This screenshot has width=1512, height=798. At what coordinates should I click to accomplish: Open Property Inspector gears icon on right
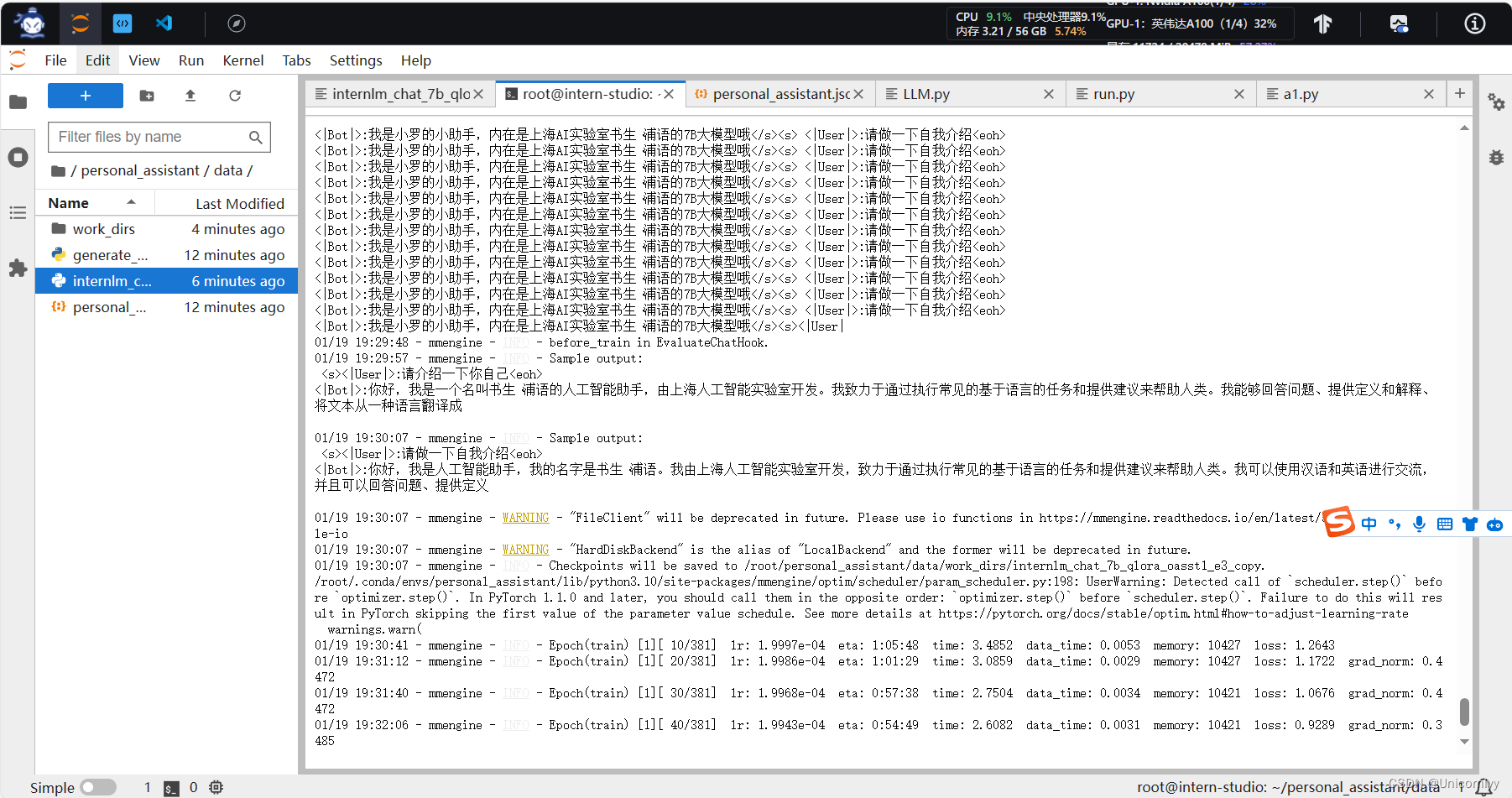pos(1495,102)
